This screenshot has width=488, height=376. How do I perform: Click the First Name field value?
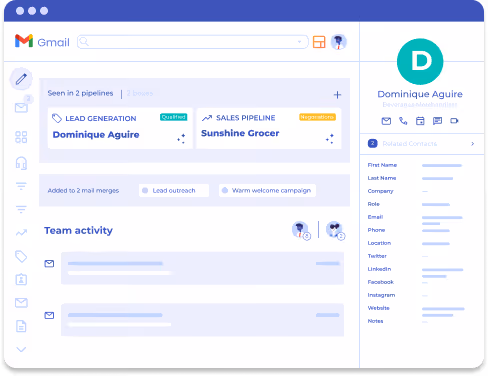(442, 165)
